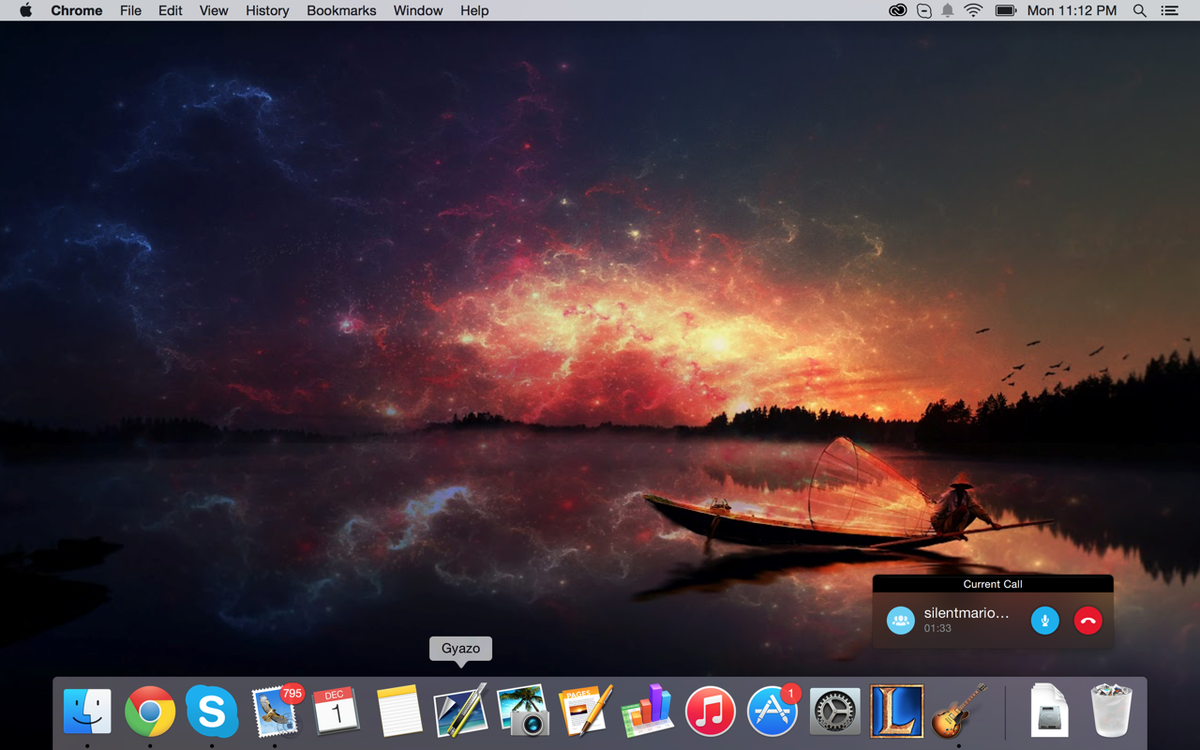
Task: Launch Gyazo from the Dock
Action: coord(460,711)
